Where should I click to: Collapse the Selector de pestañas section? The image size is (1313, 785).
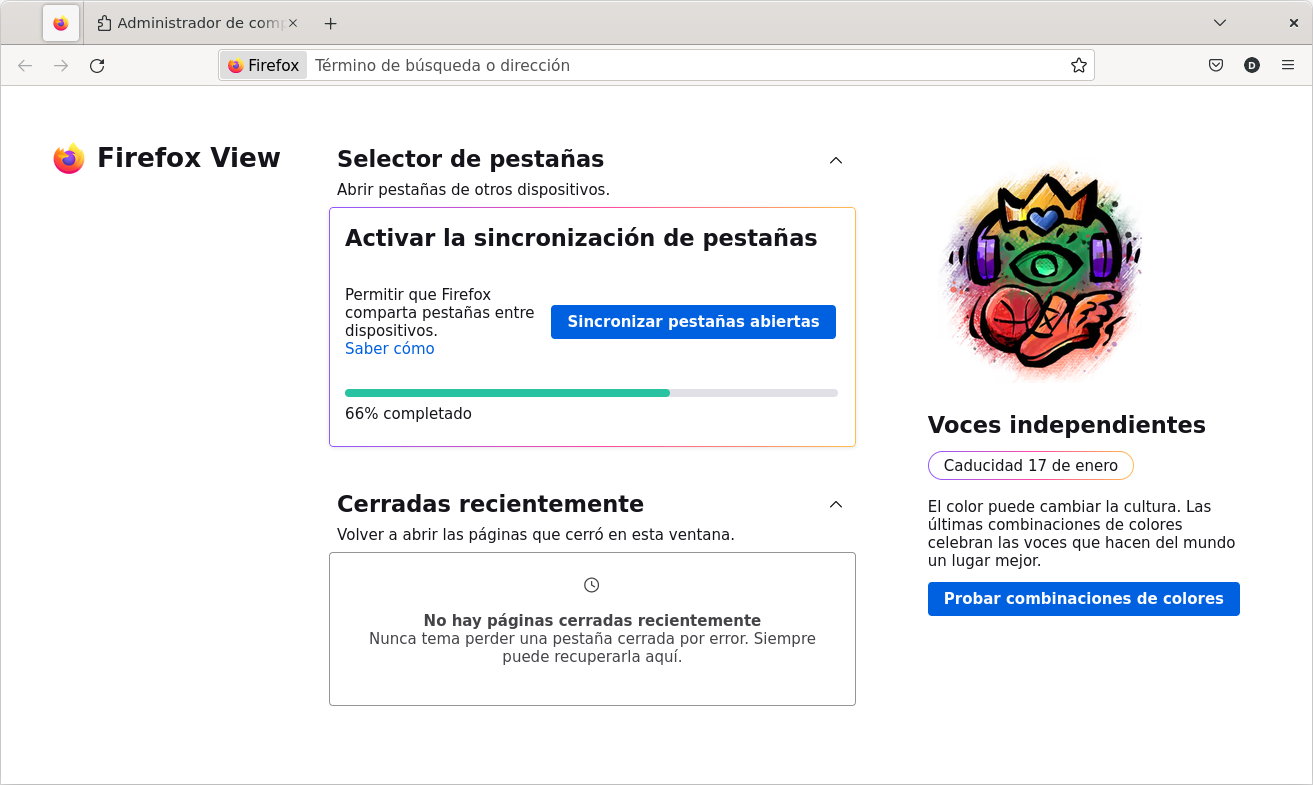pos(836,160)
